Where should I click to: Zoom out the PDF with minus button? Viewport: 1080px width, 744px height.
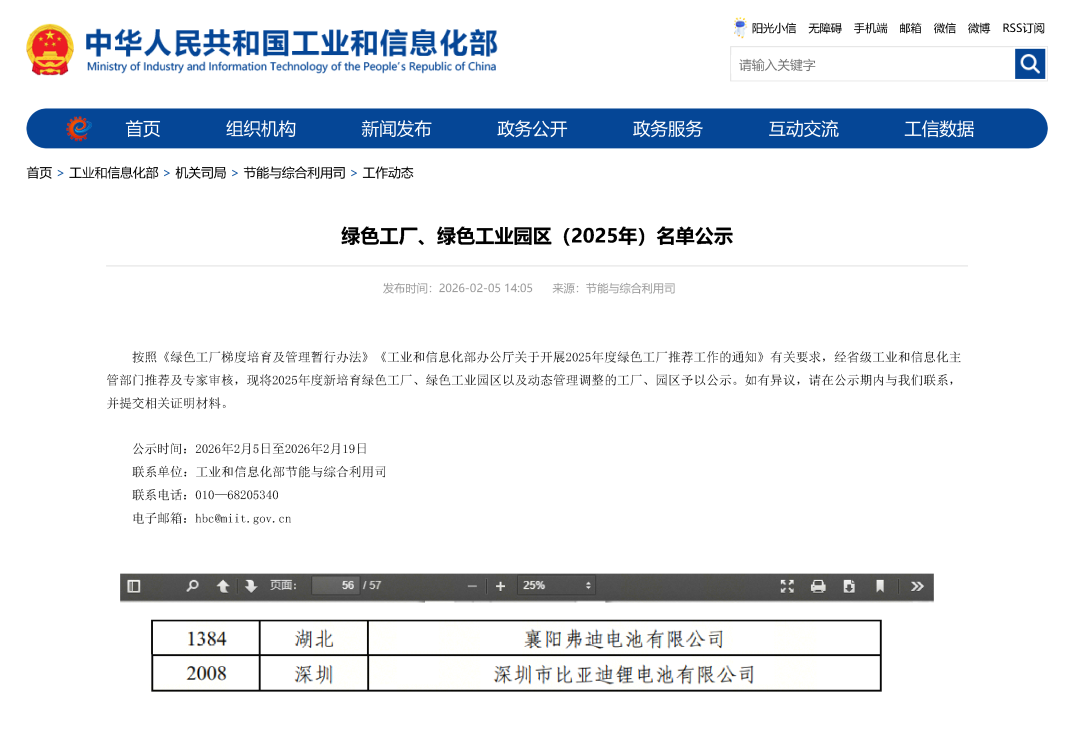[473, 586]
